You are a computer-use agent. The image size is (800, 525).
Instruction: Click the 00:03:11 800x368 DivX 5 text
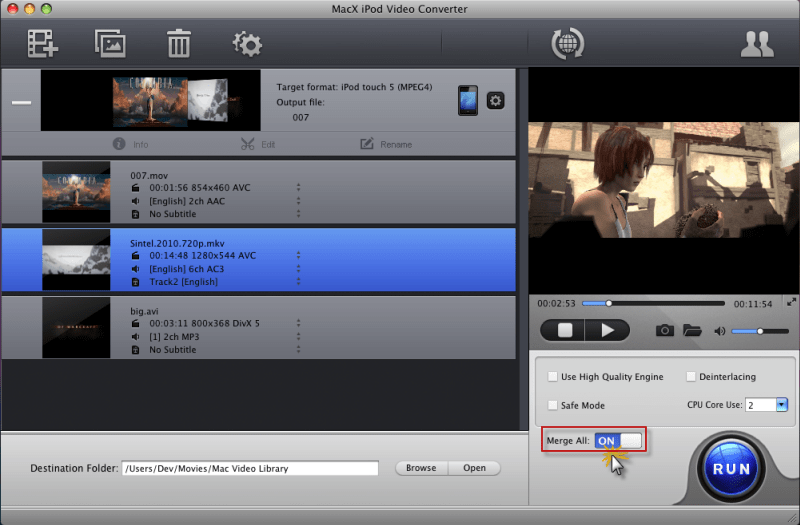tap(204, 323)
